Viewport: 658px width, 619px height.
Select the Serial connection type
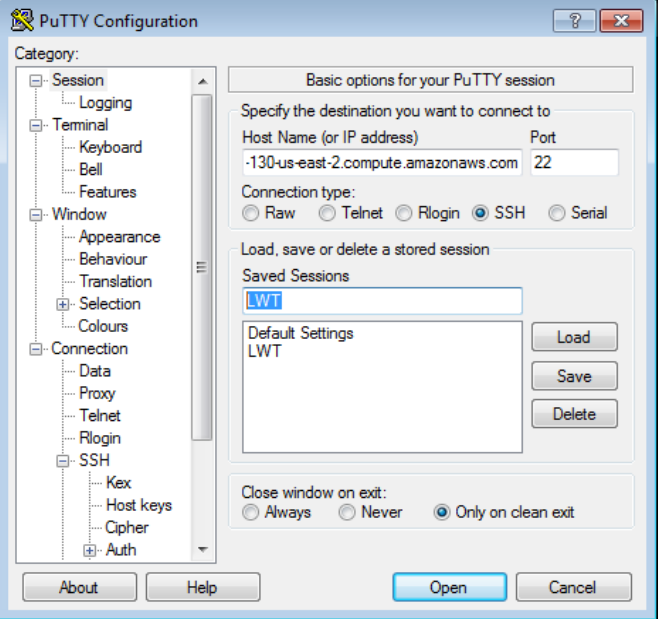556,213
